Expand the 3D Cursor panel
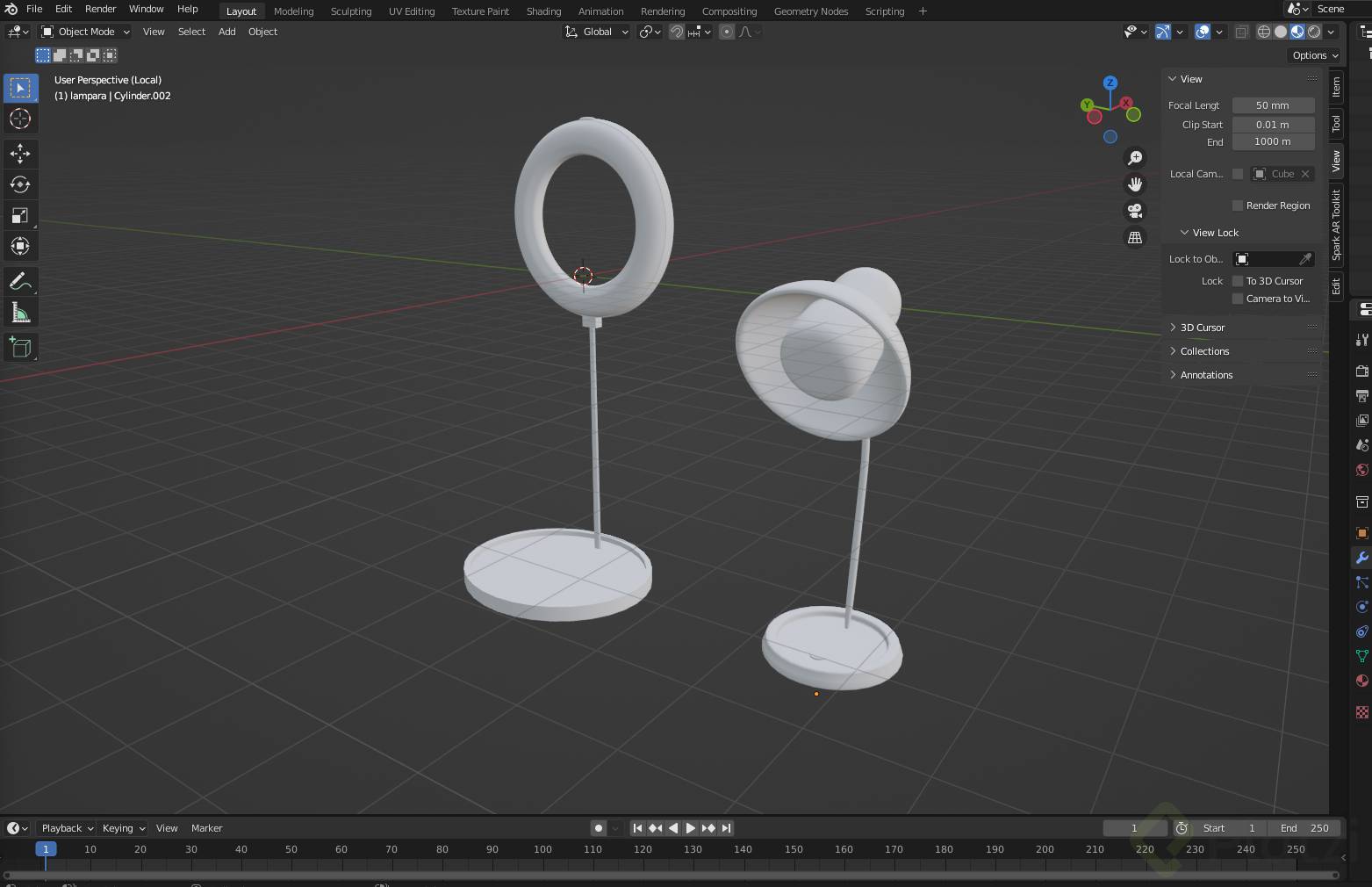The width and height of the screenshot is (1372, 887). 1202,328
